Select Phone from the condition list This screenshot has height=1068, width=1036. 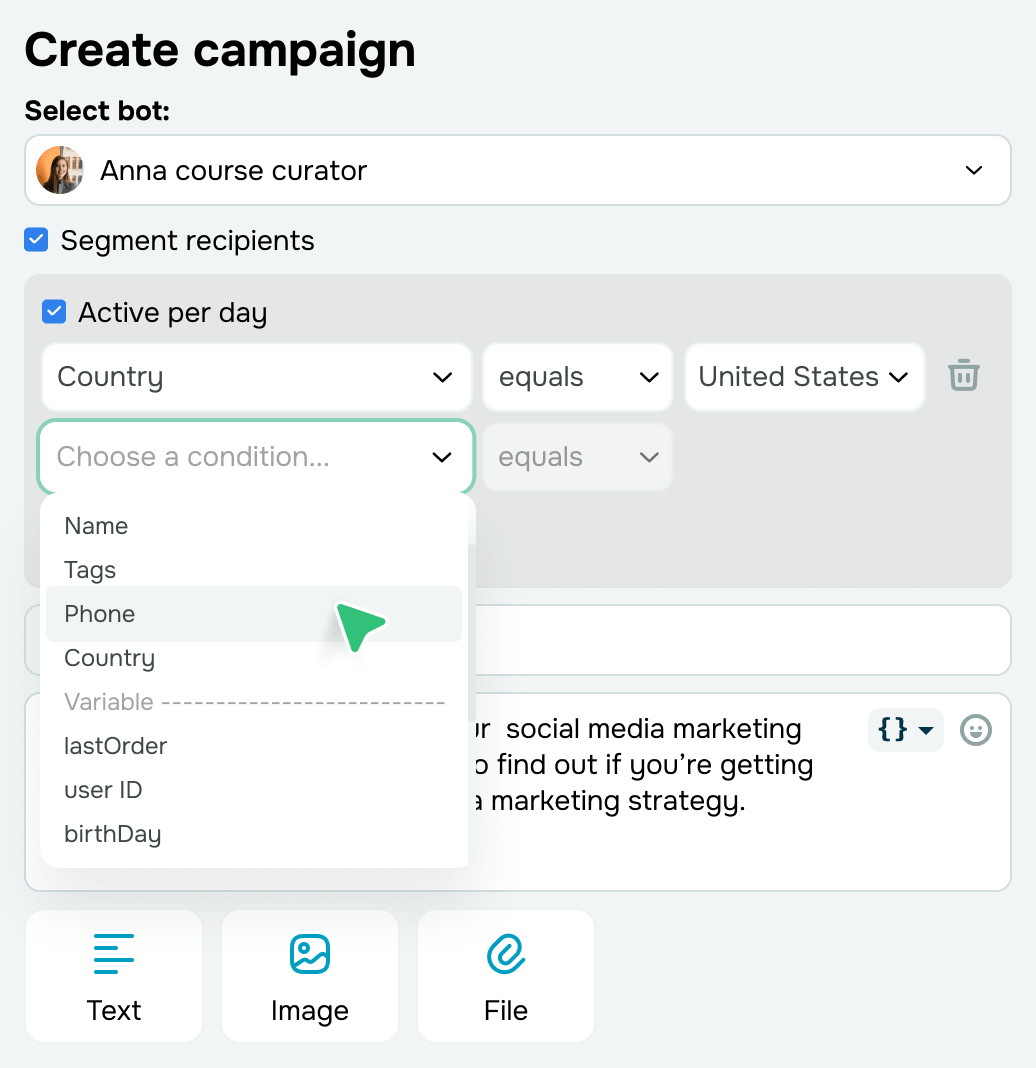[100, 614]
